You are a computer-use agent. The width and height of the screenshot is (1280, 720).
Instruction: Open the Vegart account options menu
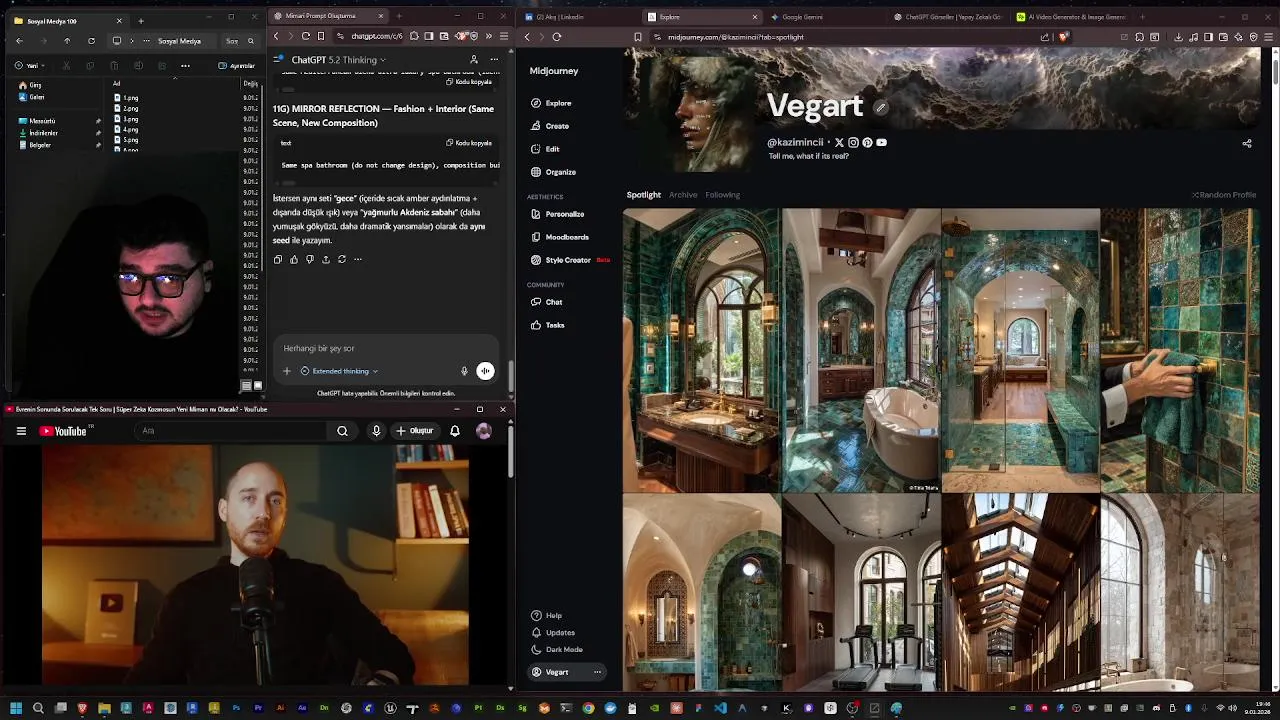pyautogui.click(x=598, y=672)
